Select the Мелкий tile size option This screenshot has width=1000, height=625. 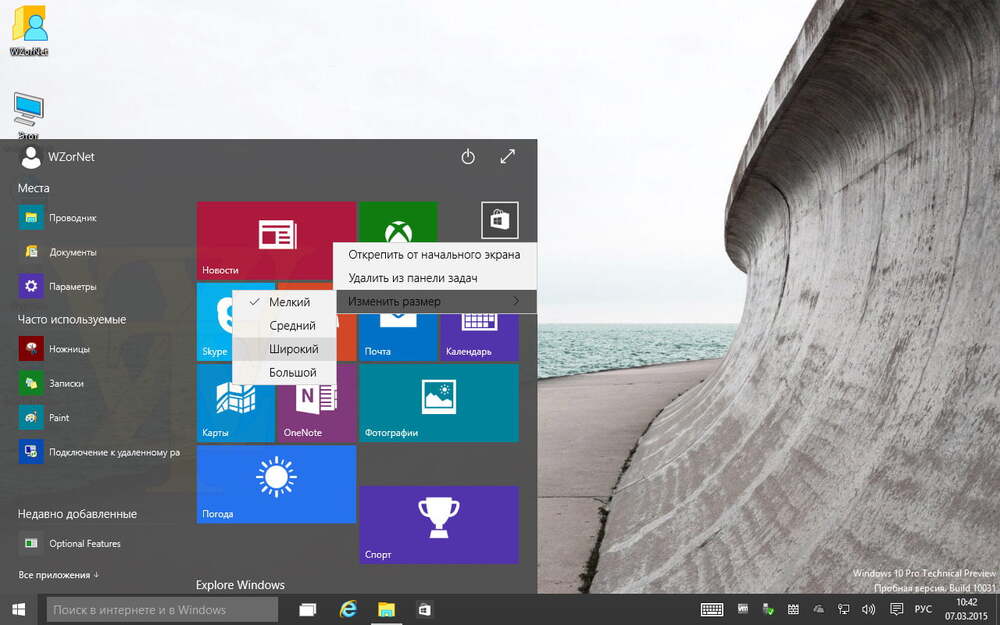pyautogui.click(x=290, y=301)
